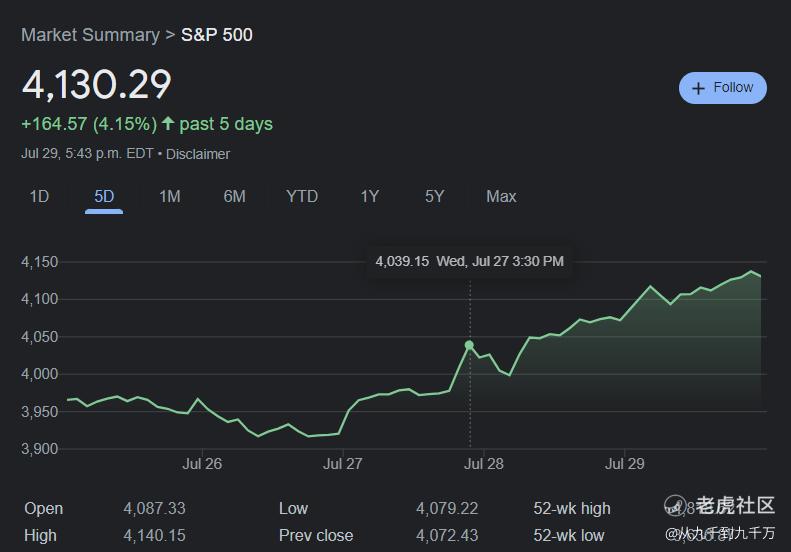Click the Prev close value 4,072.43

pyautogui.click(x=447, y=535)
